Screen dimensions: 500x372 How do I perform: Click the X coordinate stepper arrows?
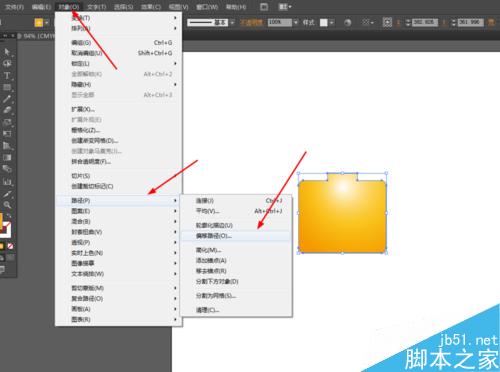click(x=408, y=22)
